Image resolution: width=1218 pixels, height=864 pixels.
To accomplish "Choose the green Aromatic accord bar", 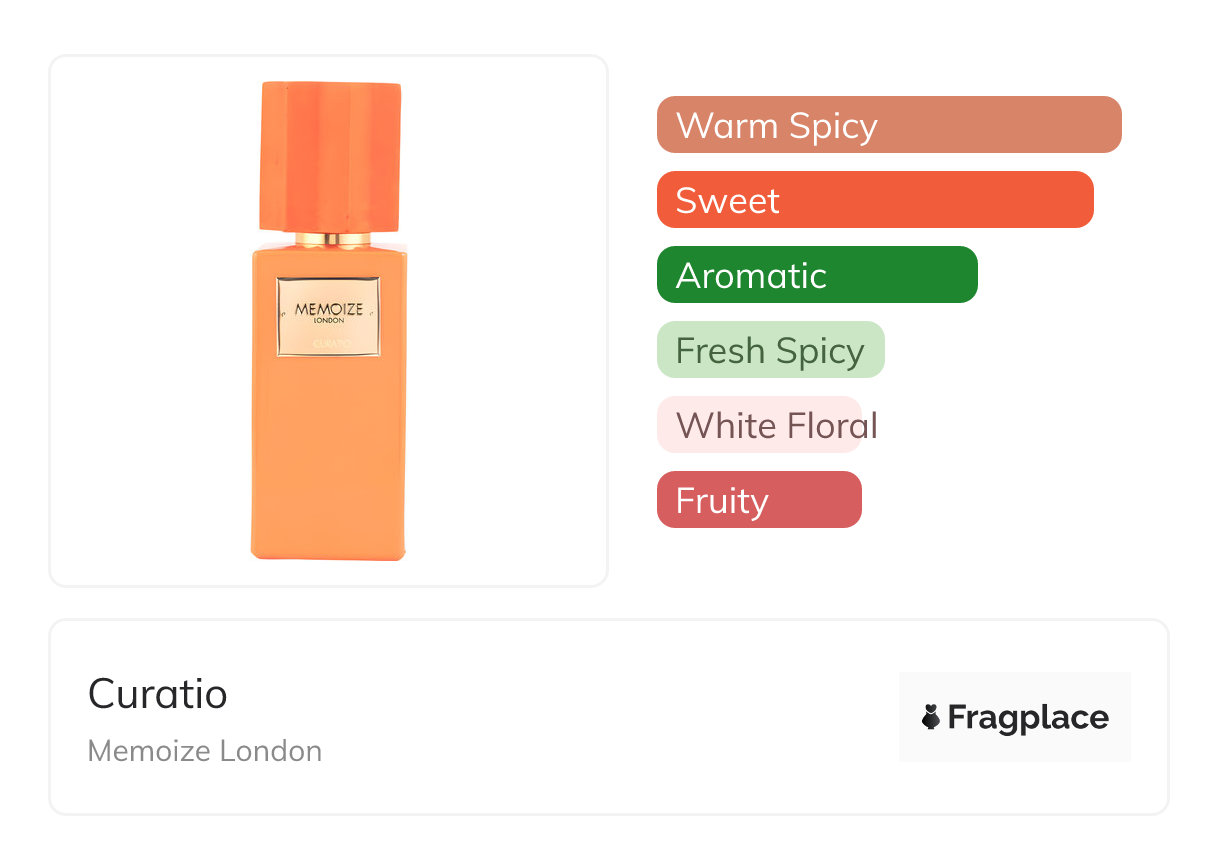I will tap(816, 275).
